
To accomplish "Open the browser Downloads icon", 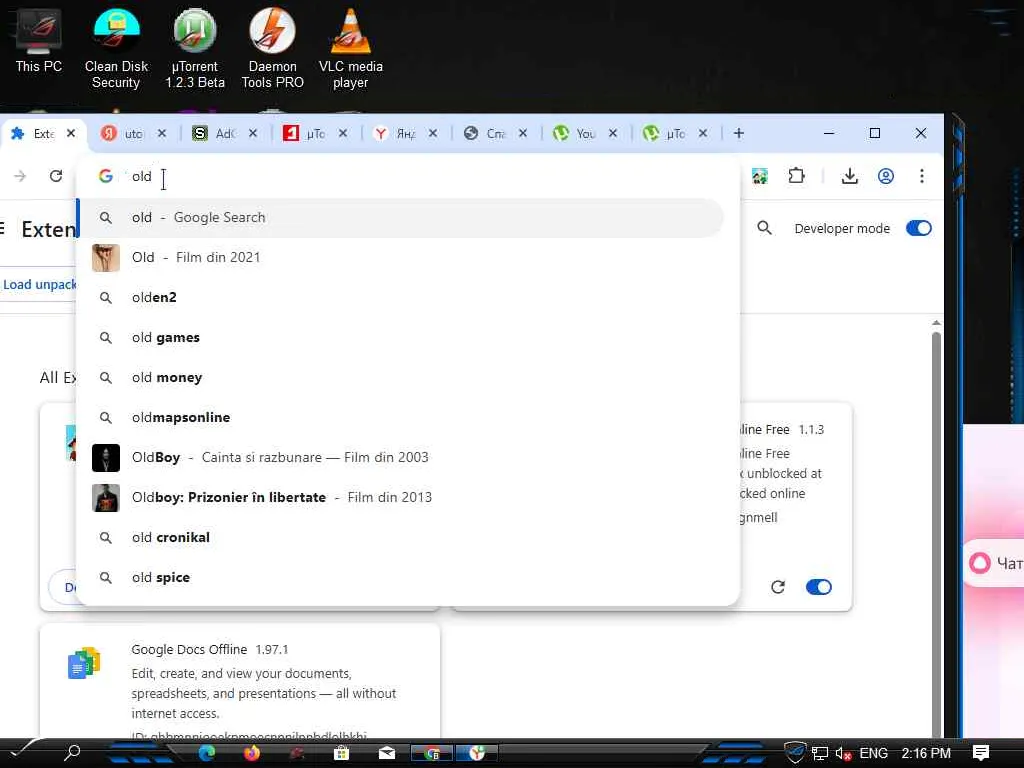I will [x=850, y=176].
